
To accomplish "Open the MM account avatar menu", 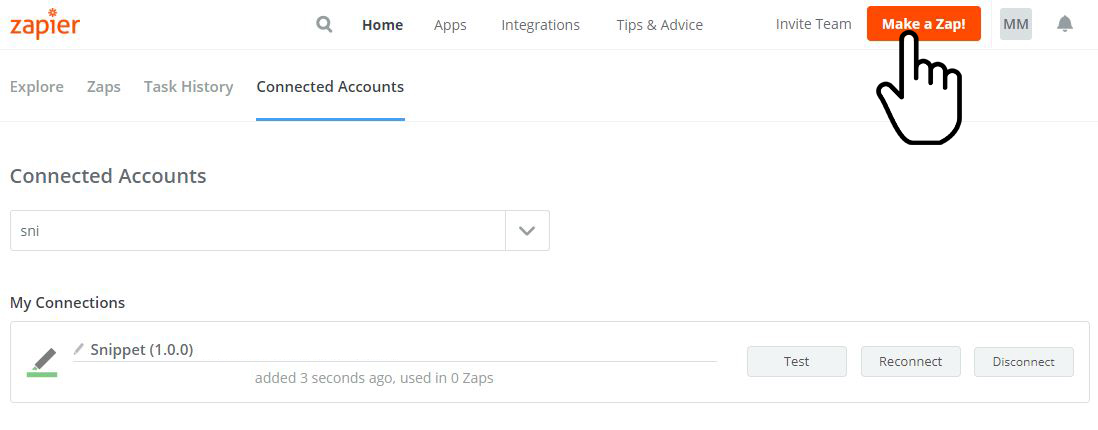I will tap(1015, 24).
